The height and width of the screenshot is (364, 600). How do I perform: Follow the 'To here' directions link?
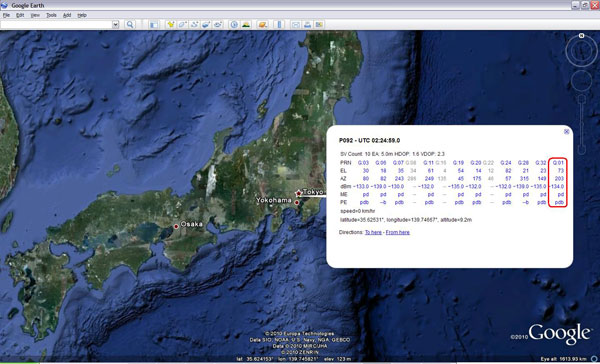pos(373,232)
